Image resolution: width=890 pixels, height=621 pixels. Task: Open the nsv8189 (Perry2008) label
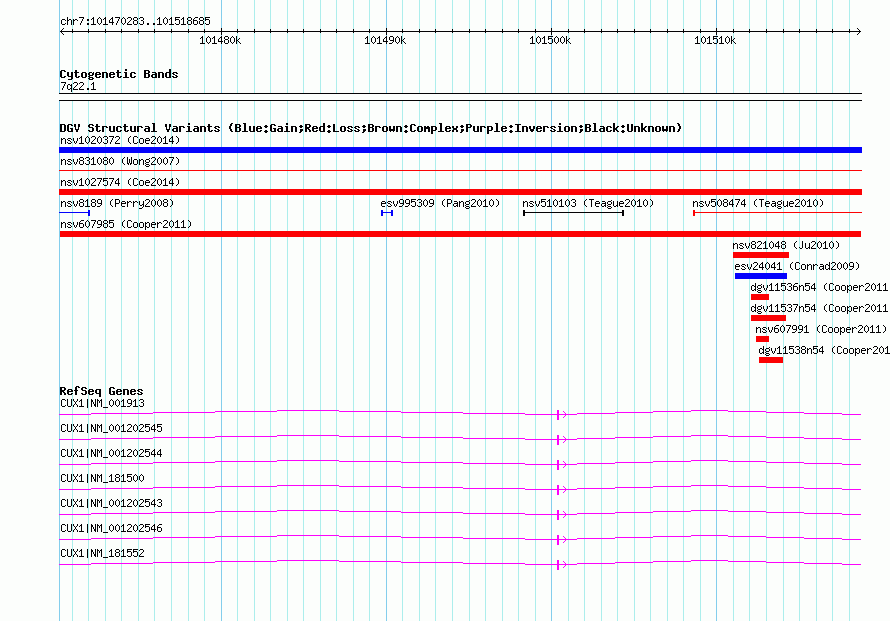[x=117, y=203]
